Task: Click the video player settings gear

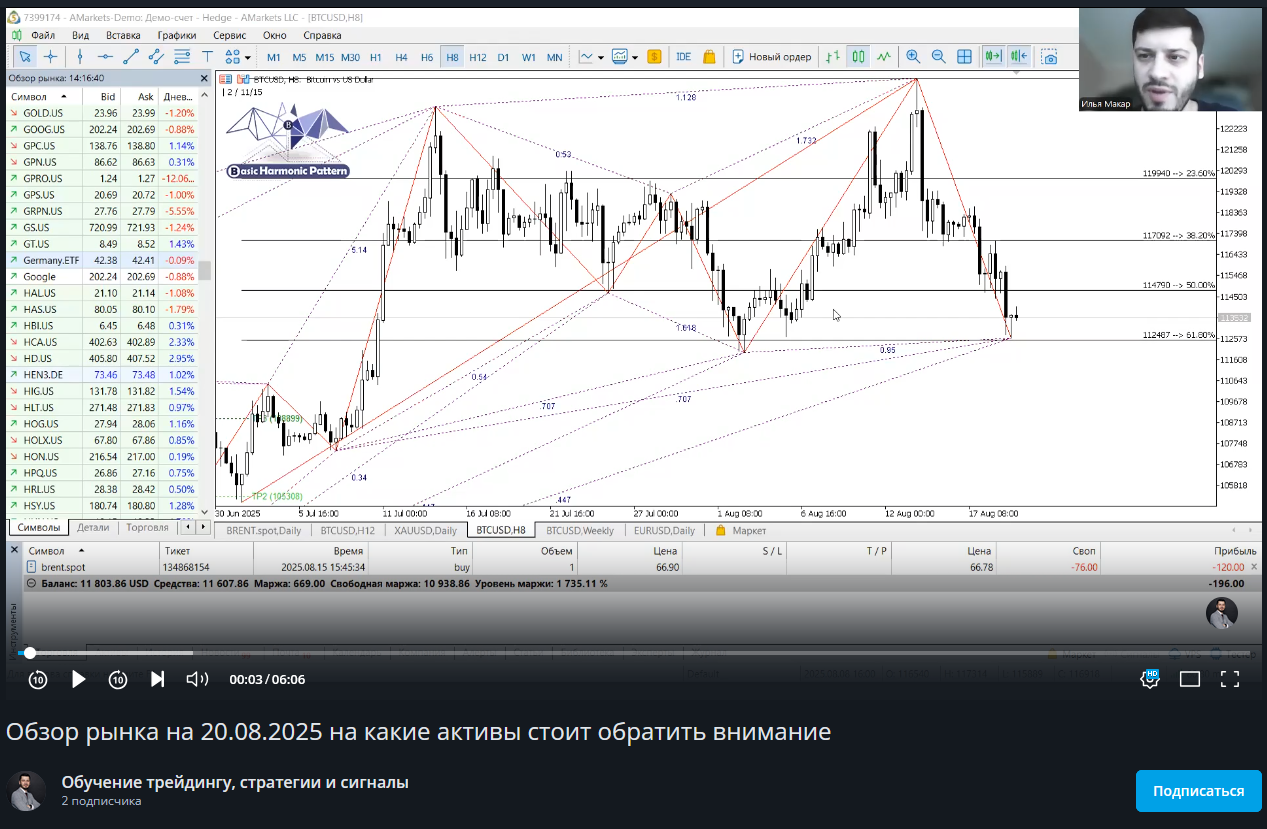Action: [1150, 679]
